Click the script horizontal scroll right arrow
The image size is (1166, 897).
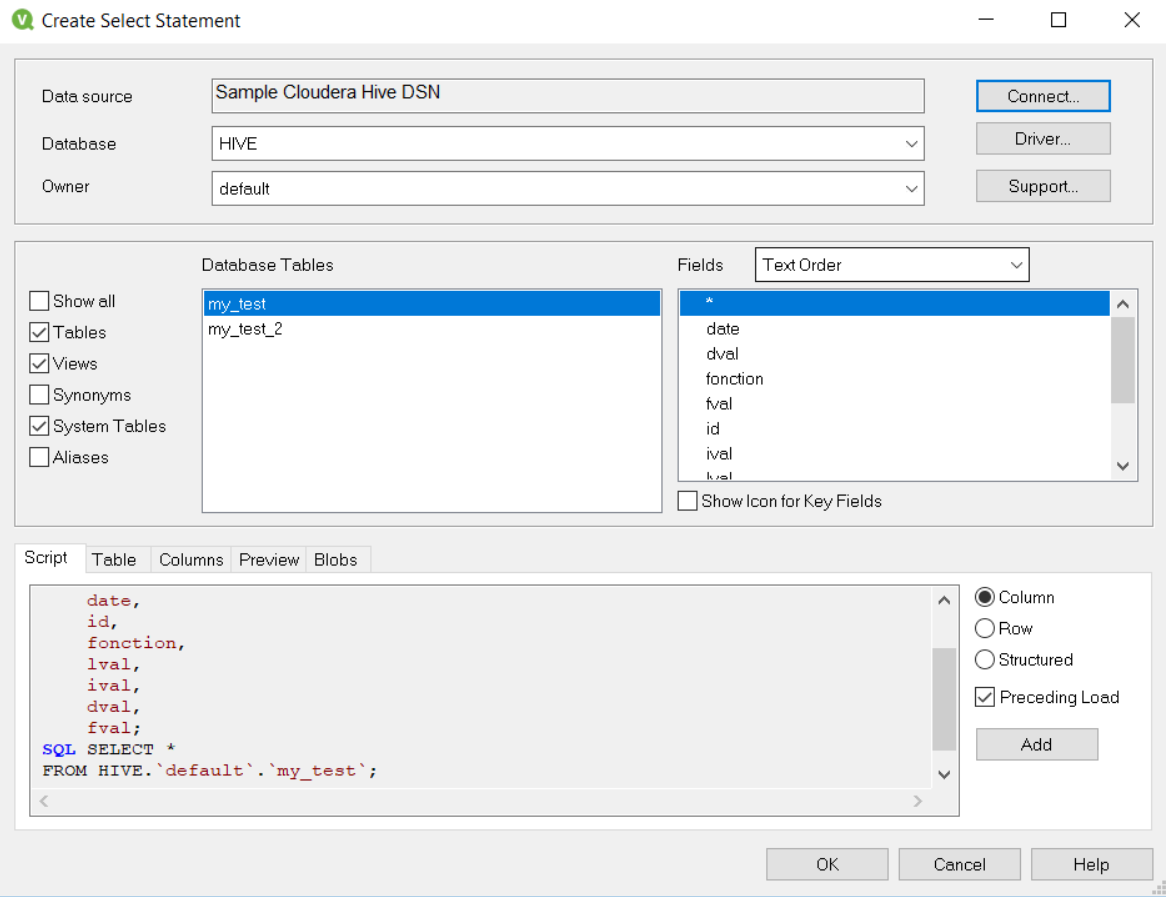point(918,801)
